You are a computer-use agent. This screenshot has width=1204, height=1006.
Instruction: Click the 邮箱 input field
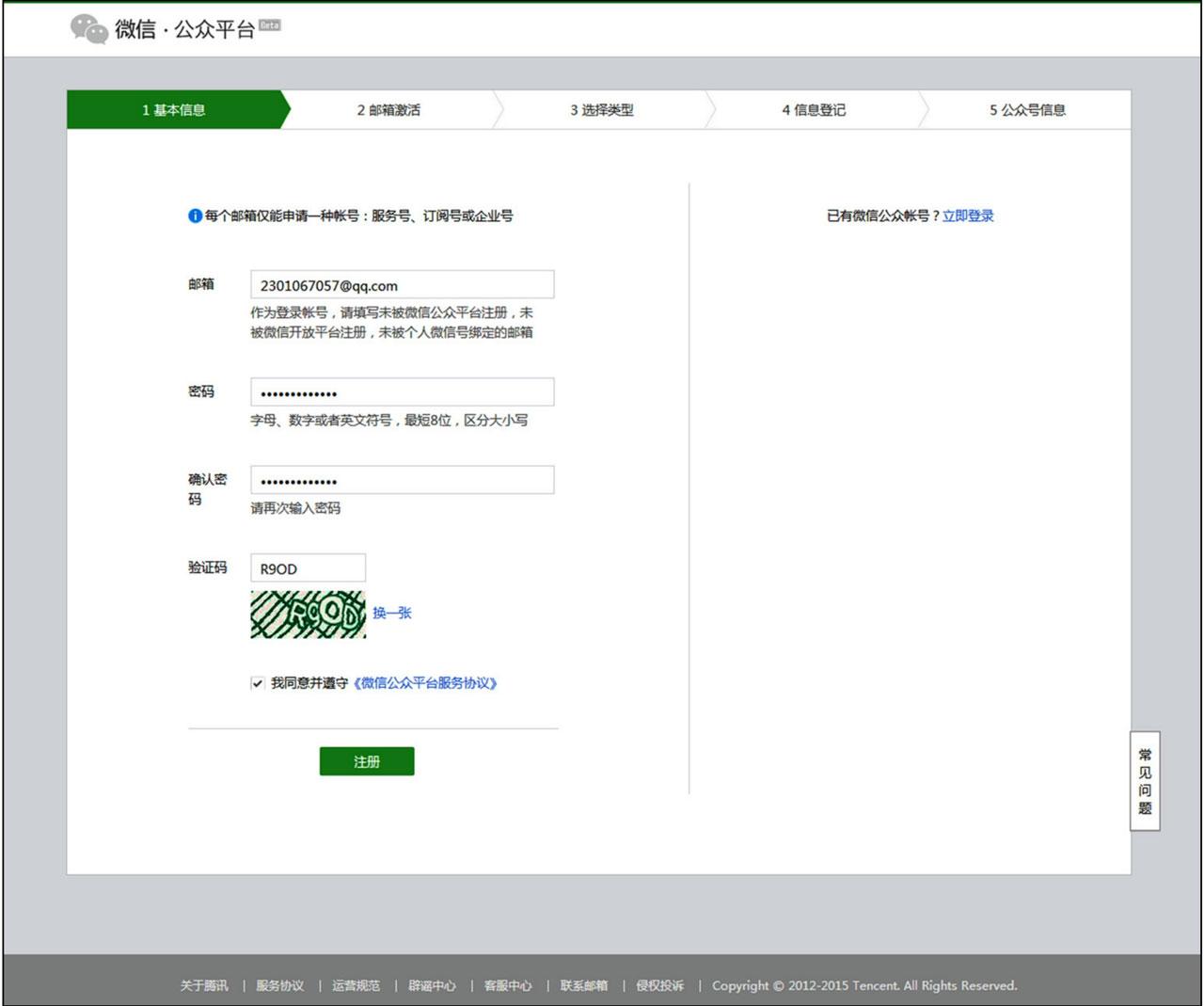click(402, 285)
